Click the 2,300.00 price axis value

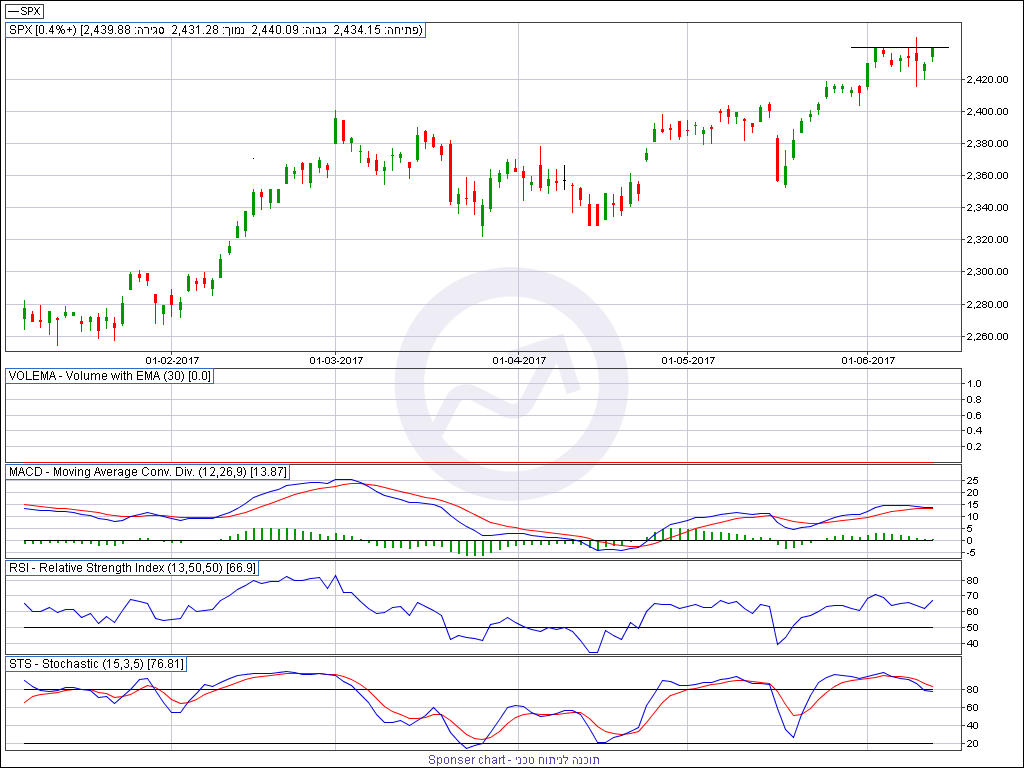[x=987, y=272]
